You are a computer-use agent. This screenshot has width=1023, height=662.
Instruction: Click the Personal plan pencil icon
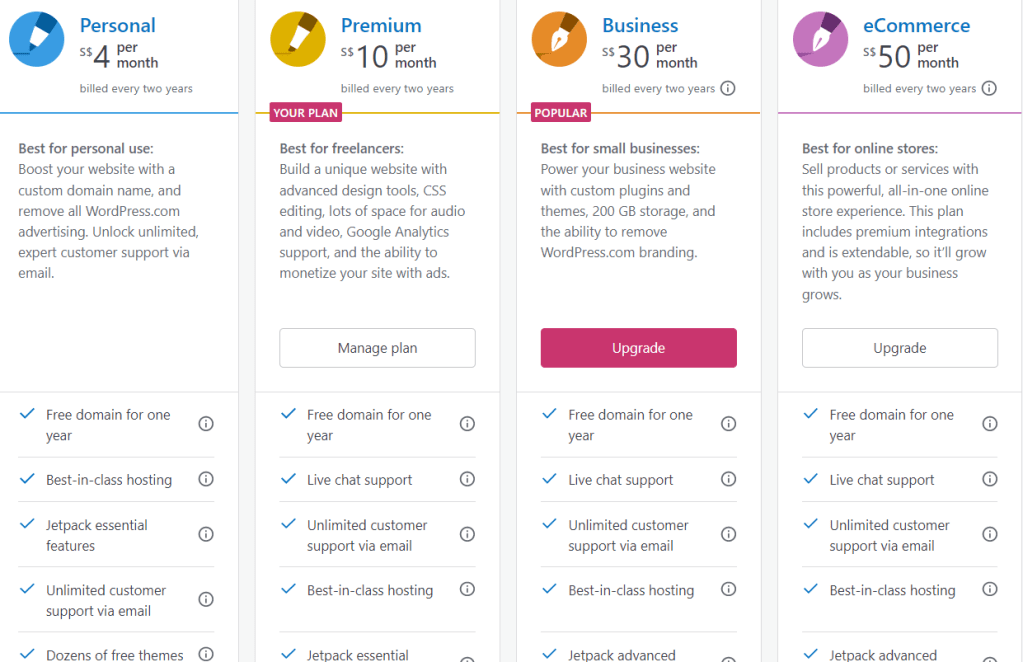[x=37, y=39]
